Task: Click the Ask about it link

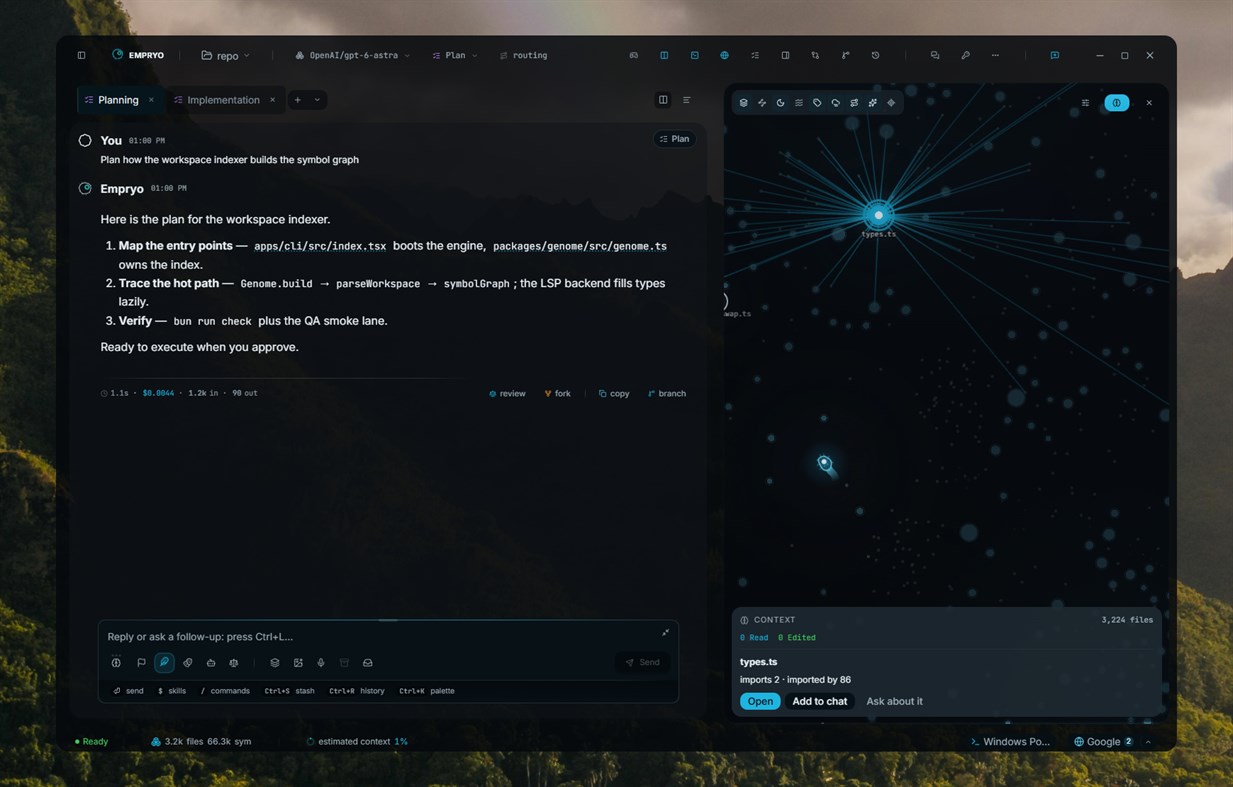Action: coord(894,701)
